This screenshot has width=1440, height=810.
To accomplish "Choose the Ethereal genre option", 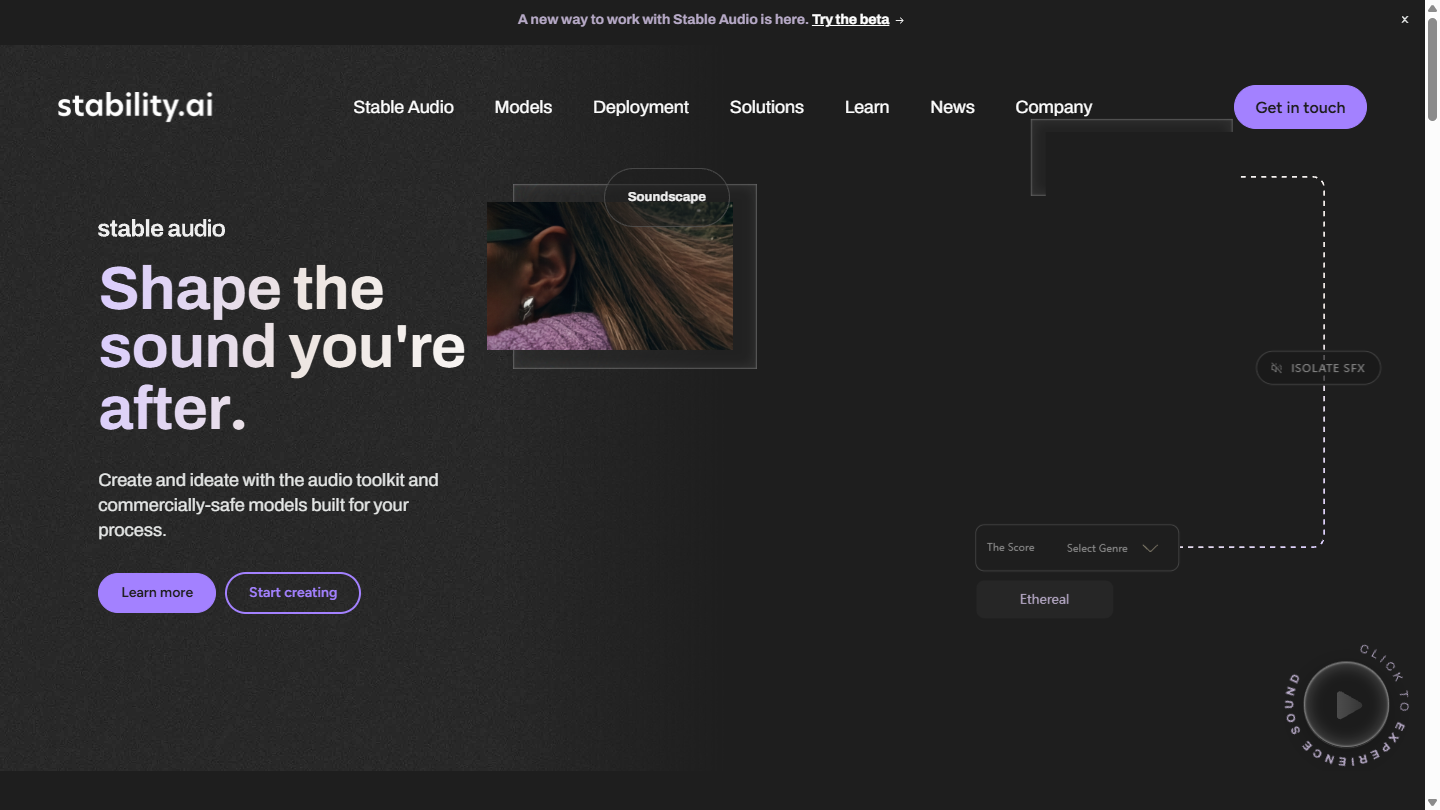I will (1044, 599).
